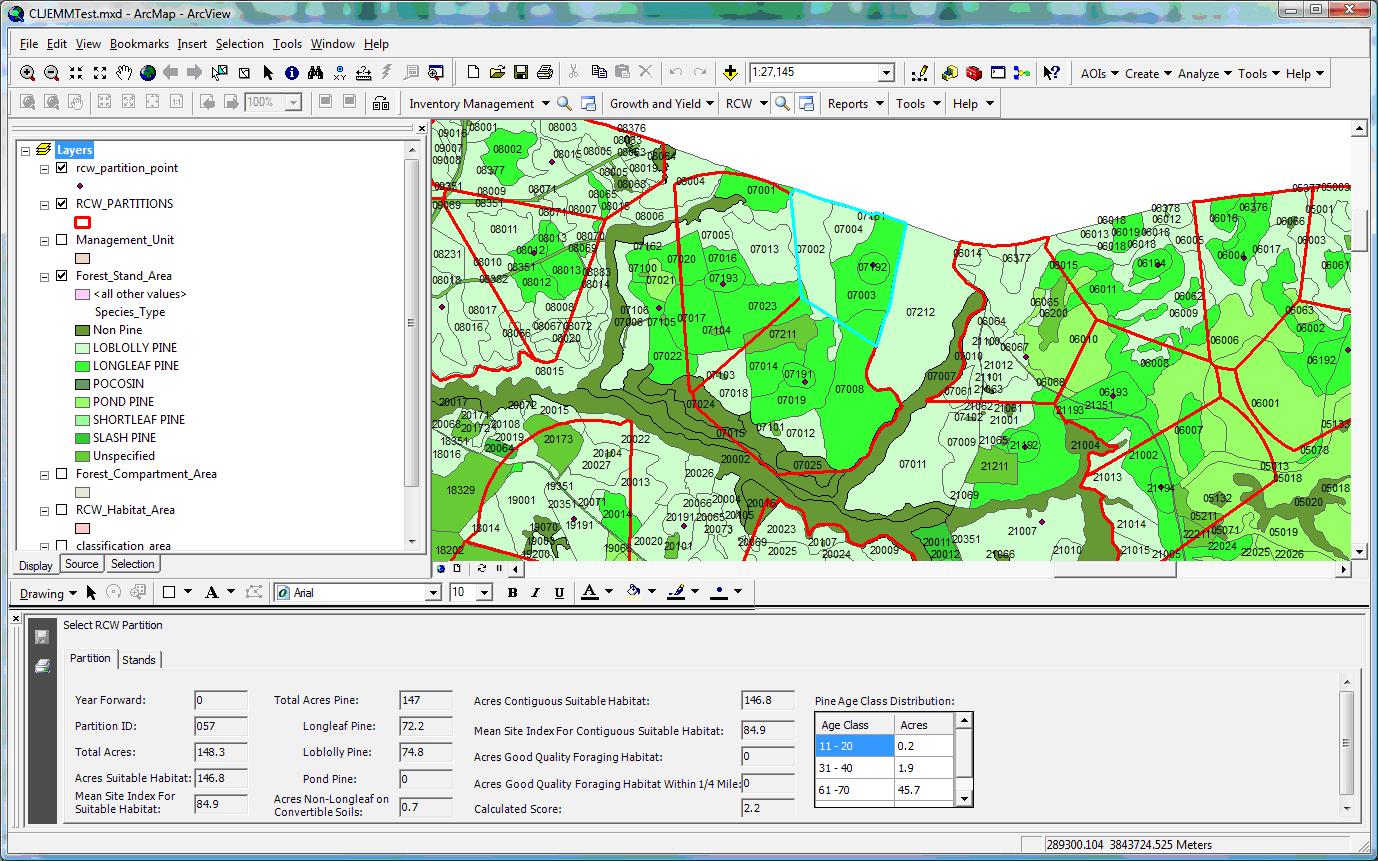Click the Partition ID field
The image size is (1378, 861).
pos(220,726)
